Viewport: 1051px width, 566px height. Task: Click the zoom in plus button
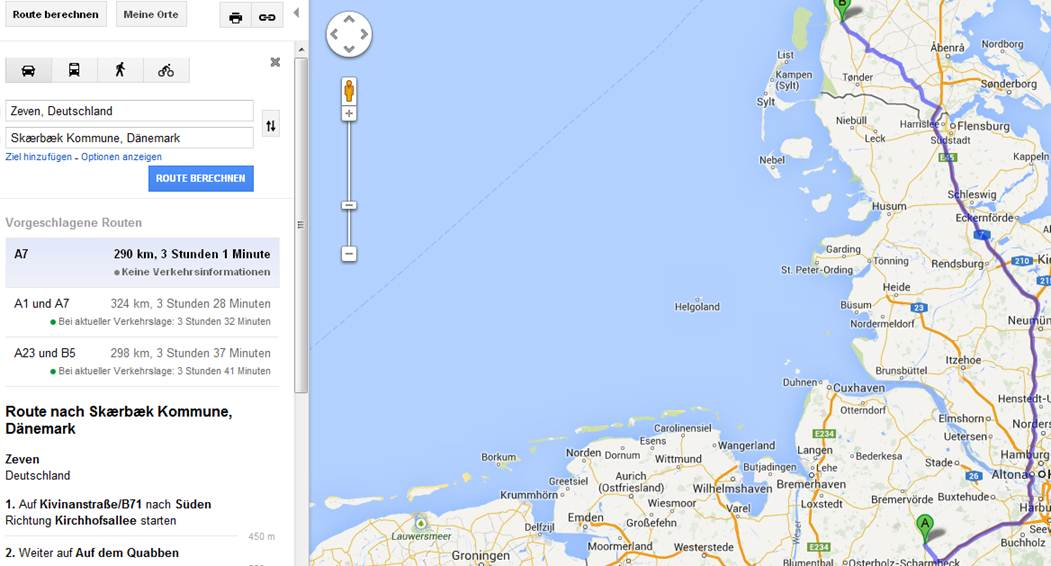coord(349,113)
